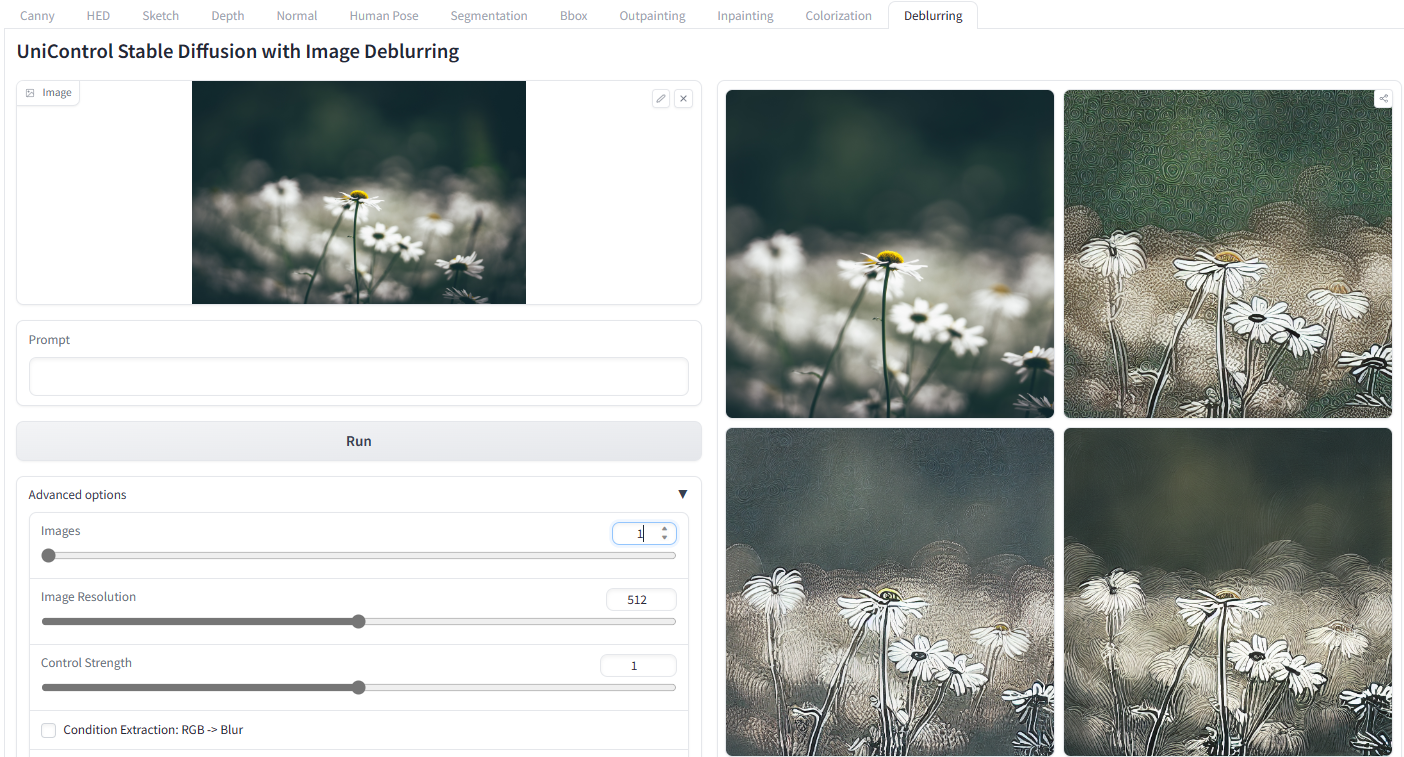
Task: Open the Colorization tab
Action: [838, 15]
